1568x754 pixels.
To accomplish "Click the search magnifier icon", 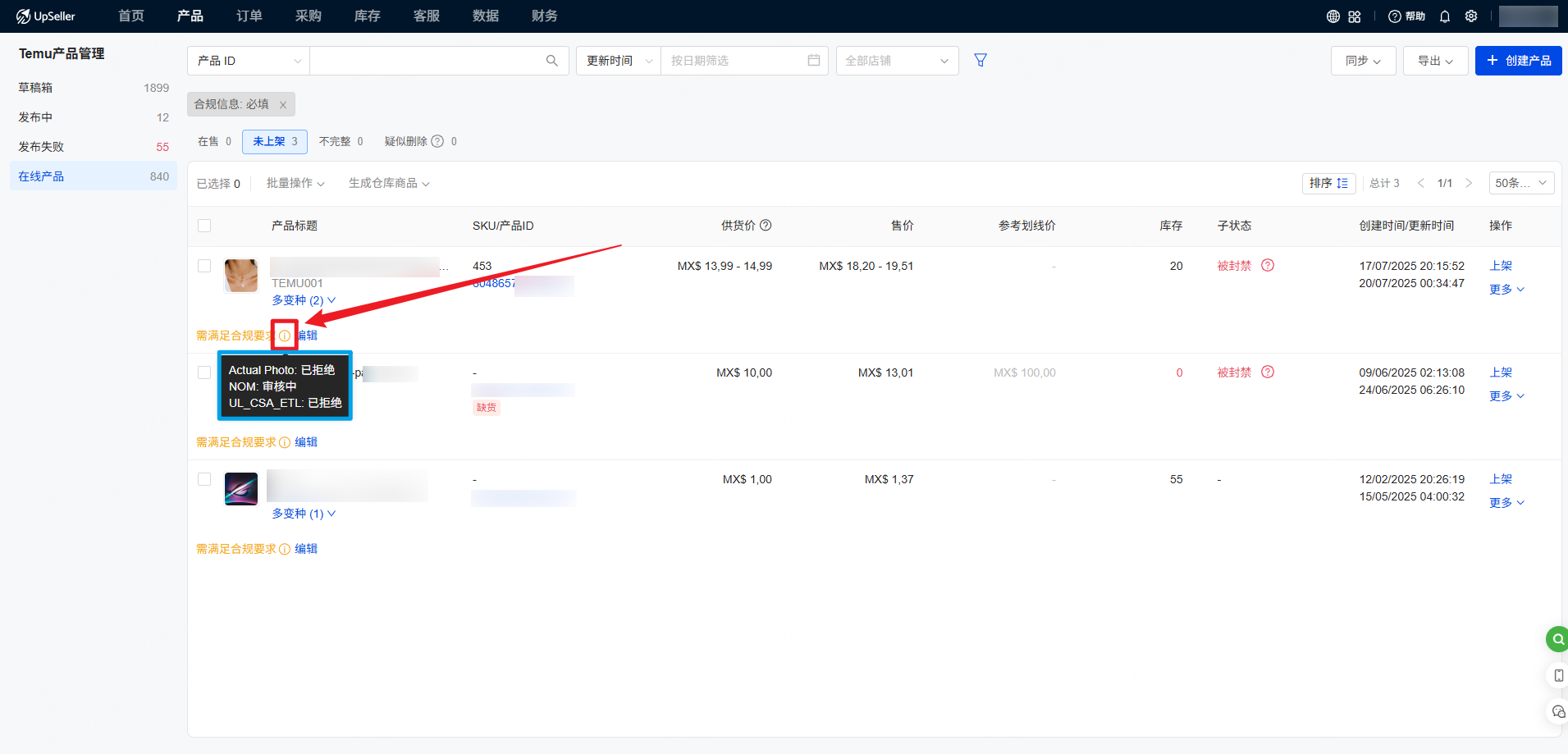I will [551, 61].
